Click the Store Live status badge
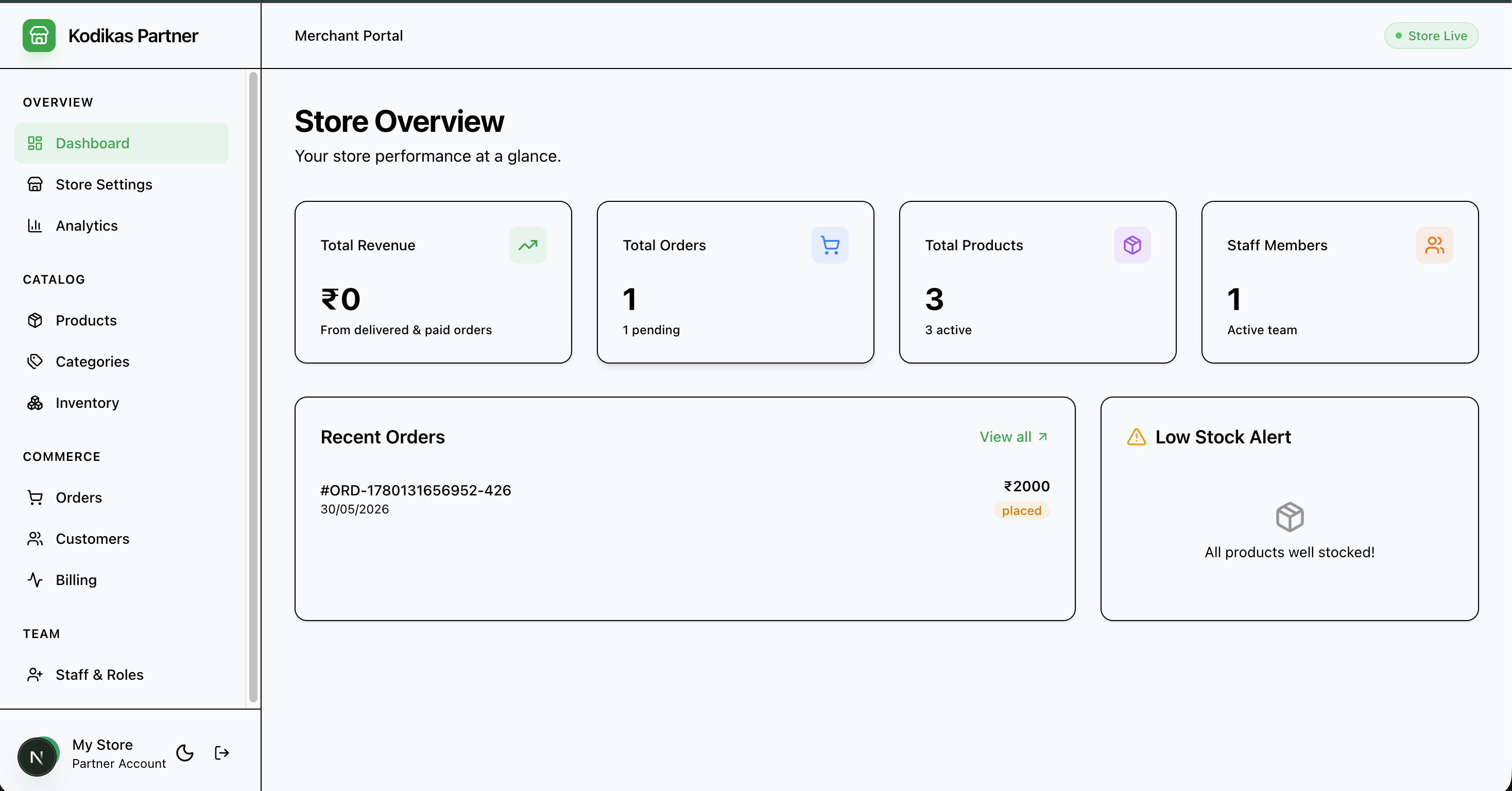 click(x=1431, y=36)
